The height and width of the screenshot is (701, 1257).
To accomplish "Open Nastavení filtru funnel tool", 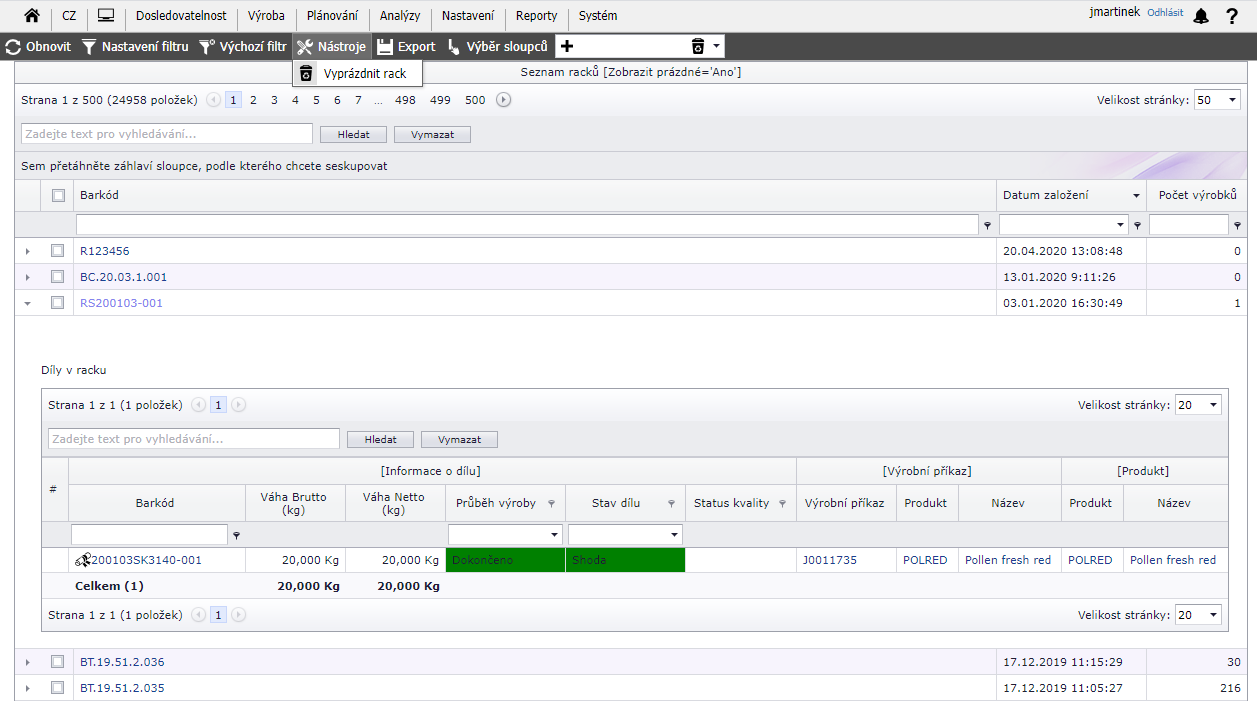I will tap(89, 47).
